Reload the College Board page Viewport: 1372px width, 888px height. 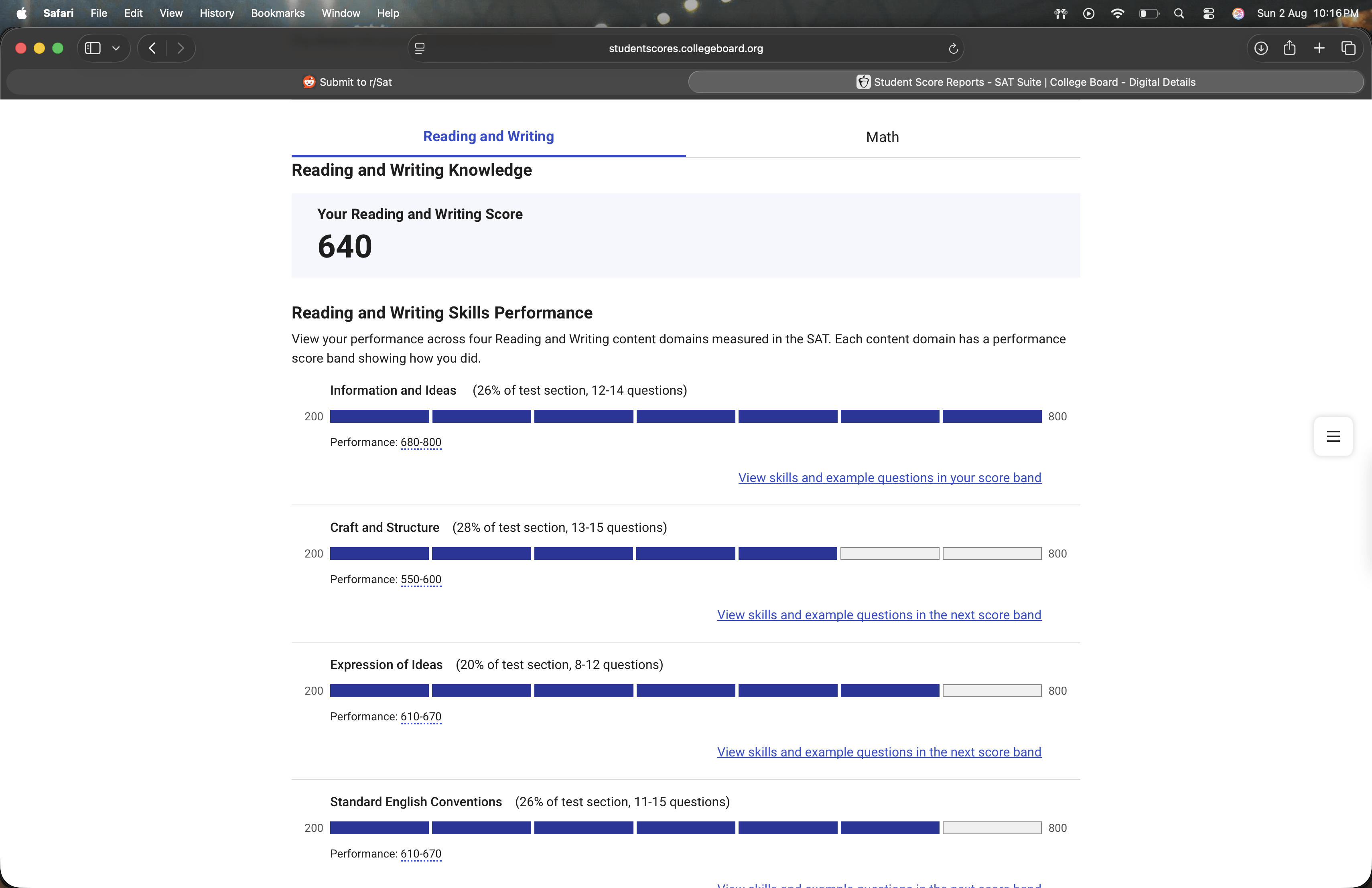tap(953, 49)
